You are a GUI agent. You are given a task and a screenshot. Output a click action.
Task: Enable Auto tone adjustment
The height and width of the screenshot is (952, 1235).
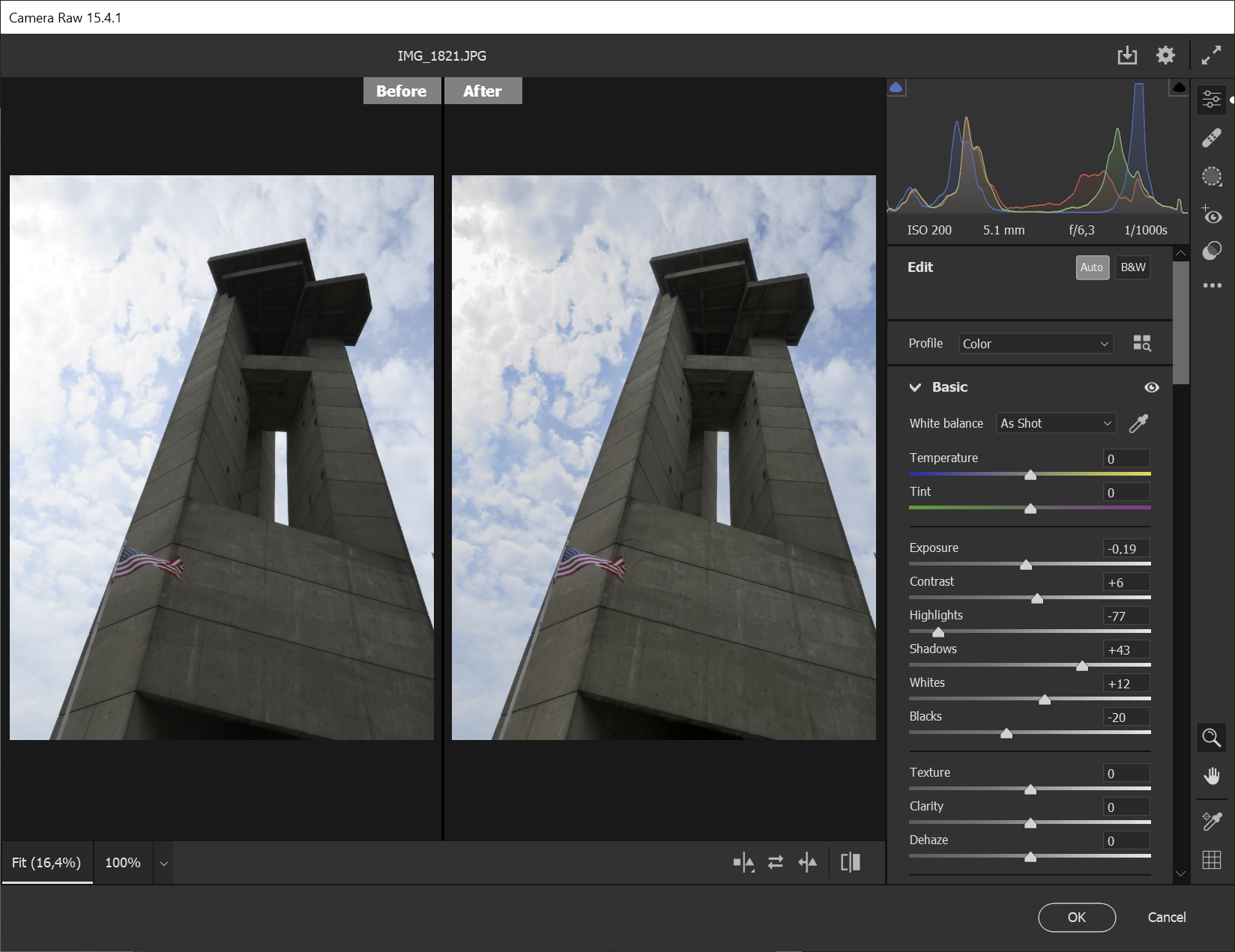(1092, 267)
